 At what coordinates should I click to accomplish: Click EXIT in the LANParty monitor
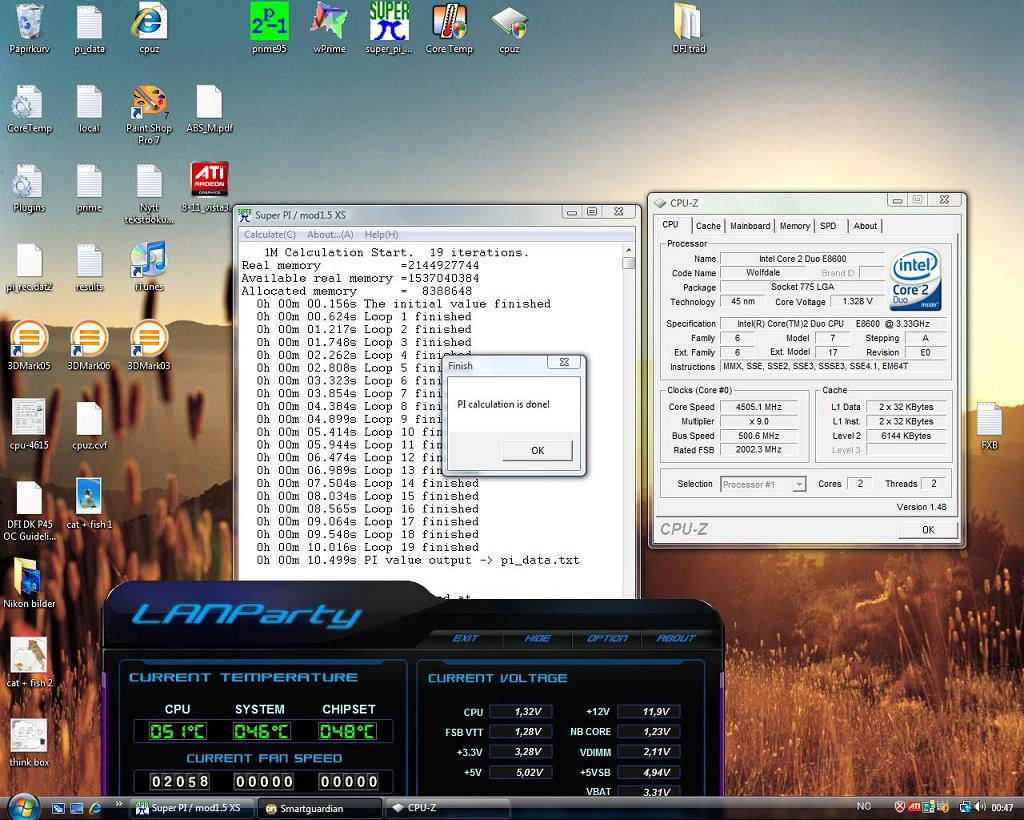point(466,638)
